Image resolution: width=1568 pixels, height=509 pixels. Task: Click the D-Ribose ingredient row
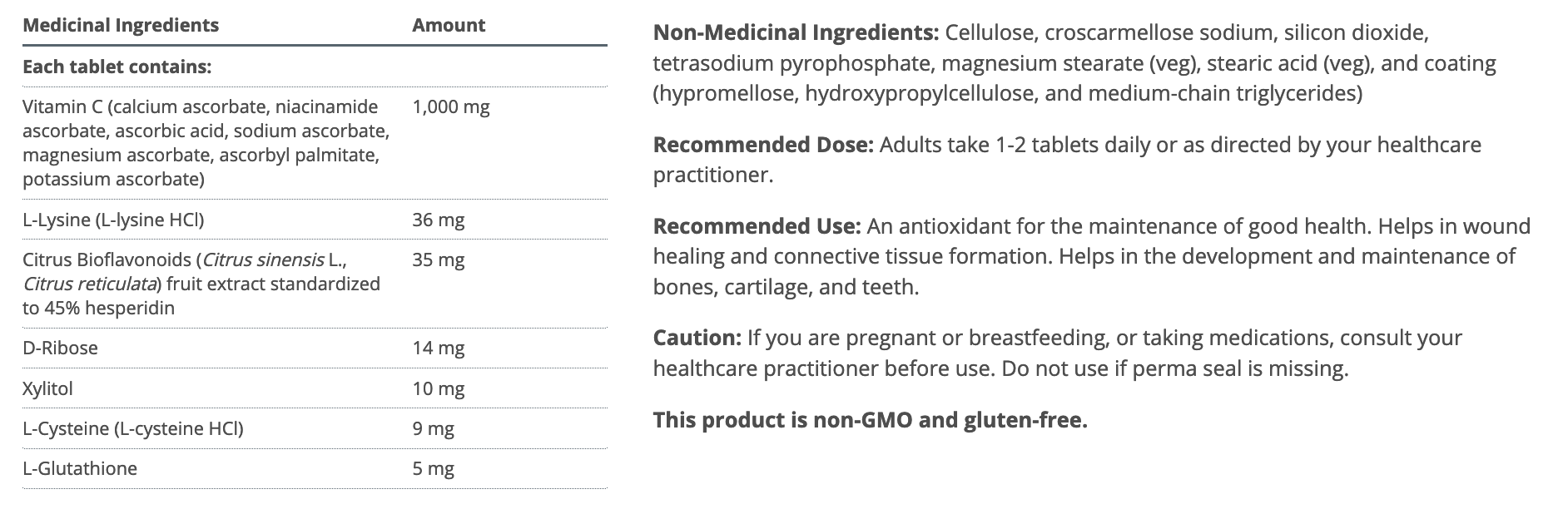click(60, 348)
